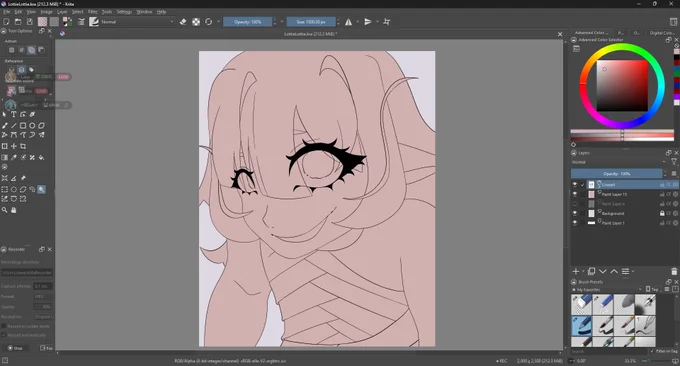Viewport: 680px width, 366px height.
Task: Toggle visibility of Paint Layer 1
Action: pos(575,223)
